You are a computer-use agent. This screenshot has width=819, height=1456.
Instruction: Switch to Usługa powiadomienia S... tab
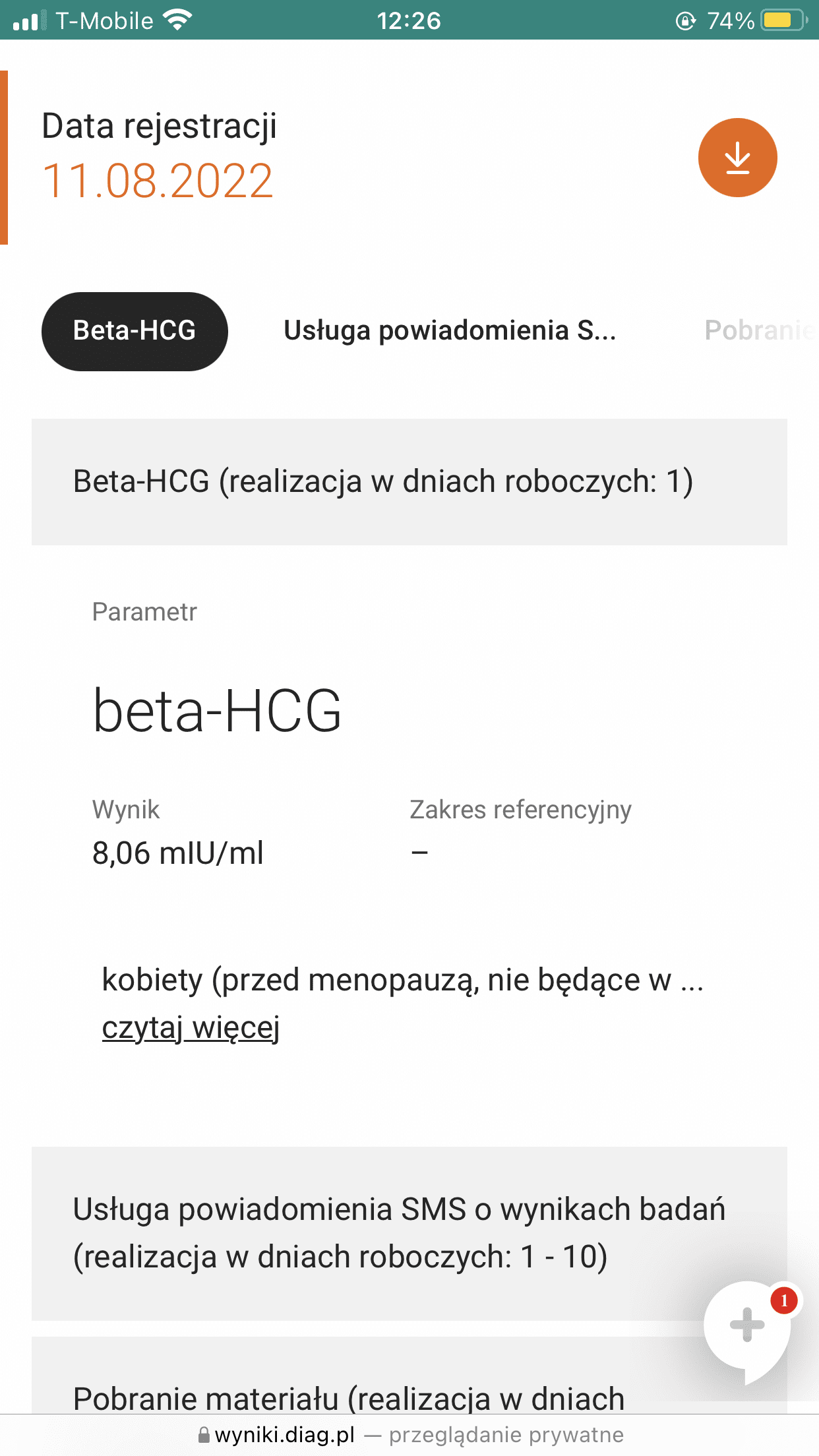(x=450, y=331)
